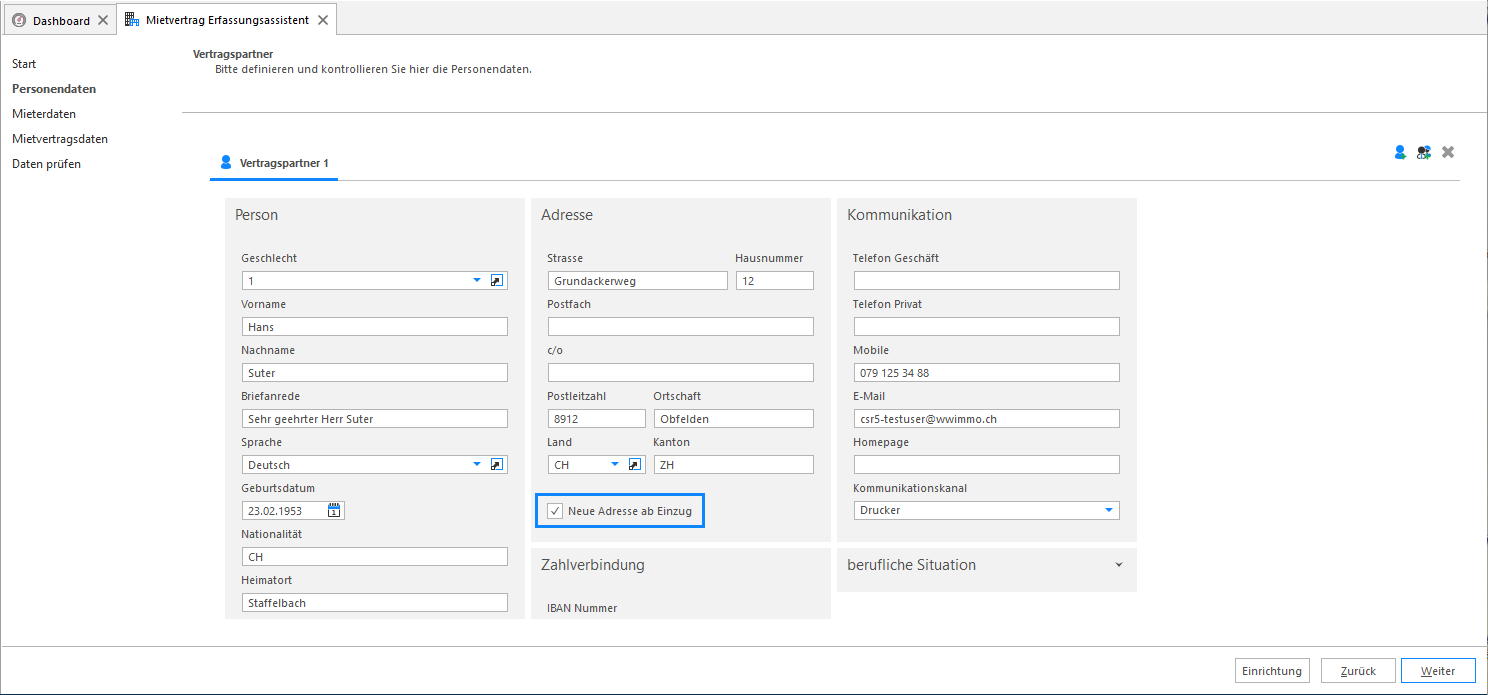The width and height of the screenshot is (1488, 695).
Task: Go to the Start wizard step
Action: pos(24,64)
